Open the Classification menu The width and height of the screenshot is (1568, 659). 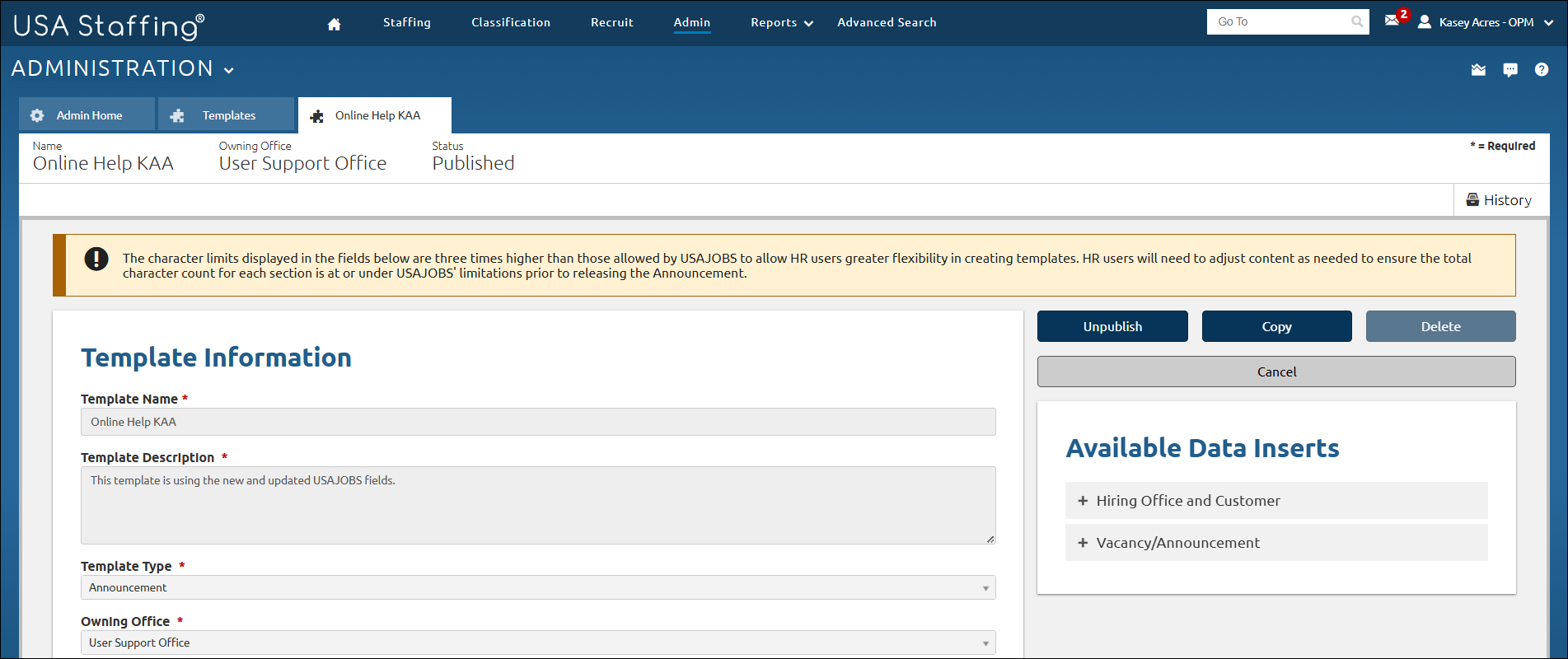511,22
